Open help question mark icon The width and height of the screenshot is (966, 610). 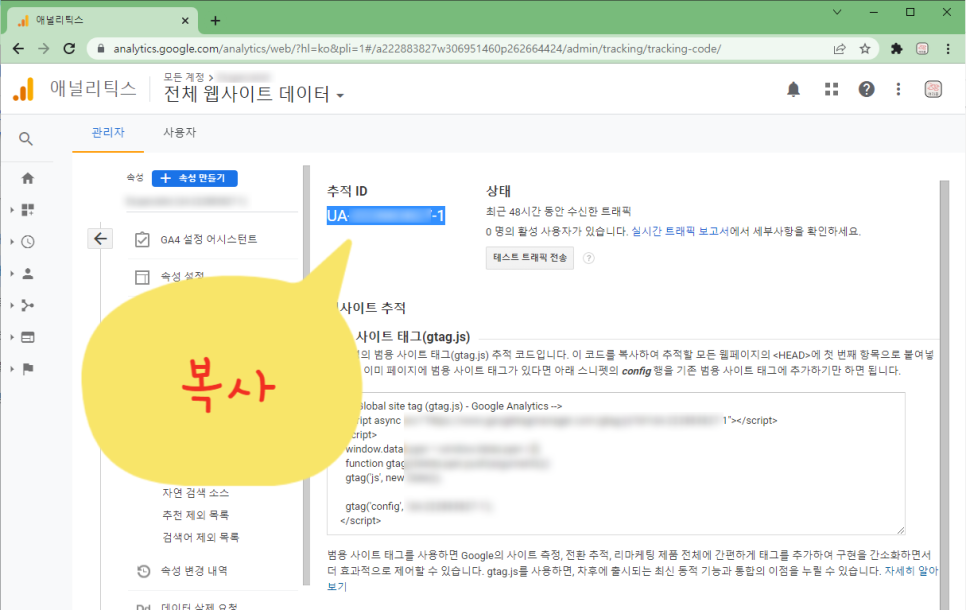pos(866,90)
